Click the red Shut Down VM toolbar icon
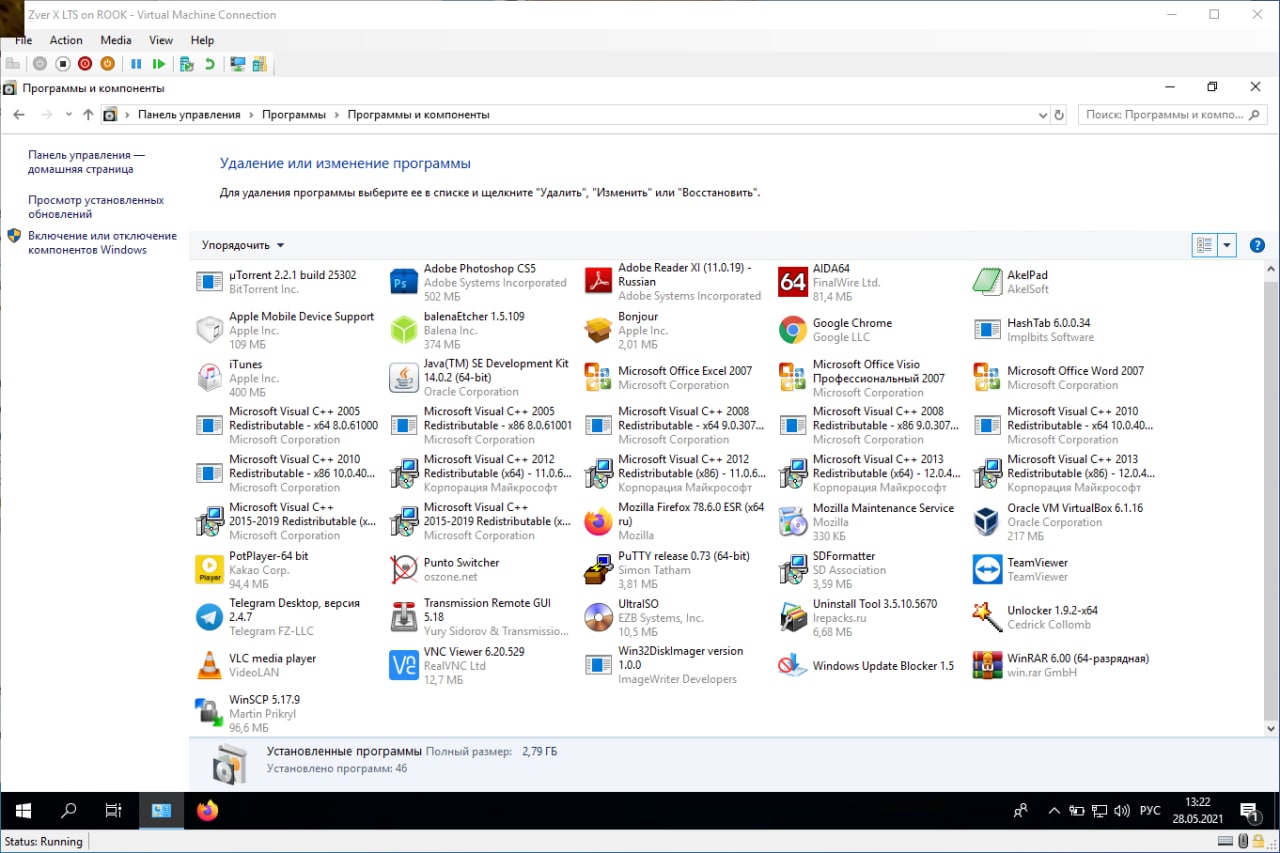This screenshot has height=853, width=1280. click(x=85, y=64)
